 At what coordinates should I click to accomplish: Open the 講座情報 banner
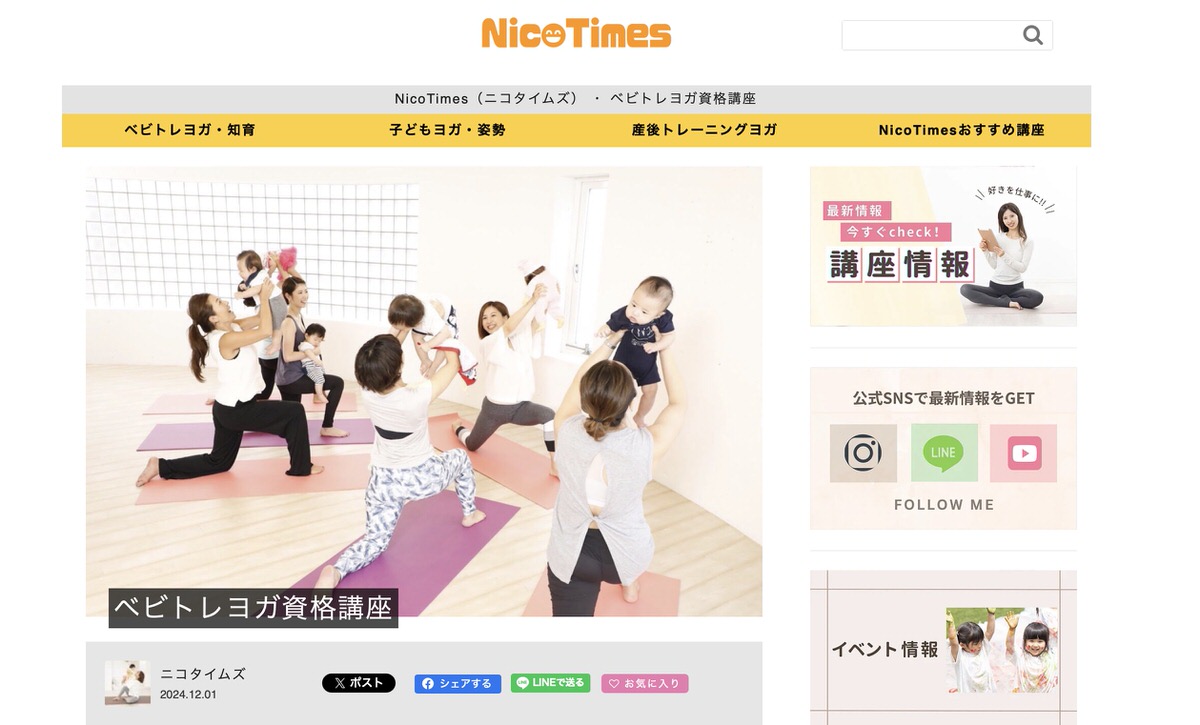942,246
